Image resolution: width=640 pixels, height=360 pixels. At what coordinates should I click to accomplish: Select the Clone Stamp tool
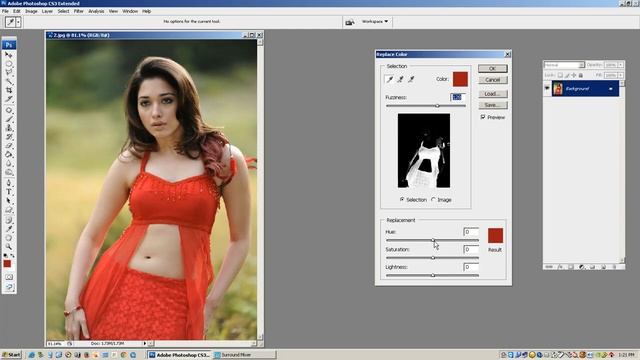(9, 128)
